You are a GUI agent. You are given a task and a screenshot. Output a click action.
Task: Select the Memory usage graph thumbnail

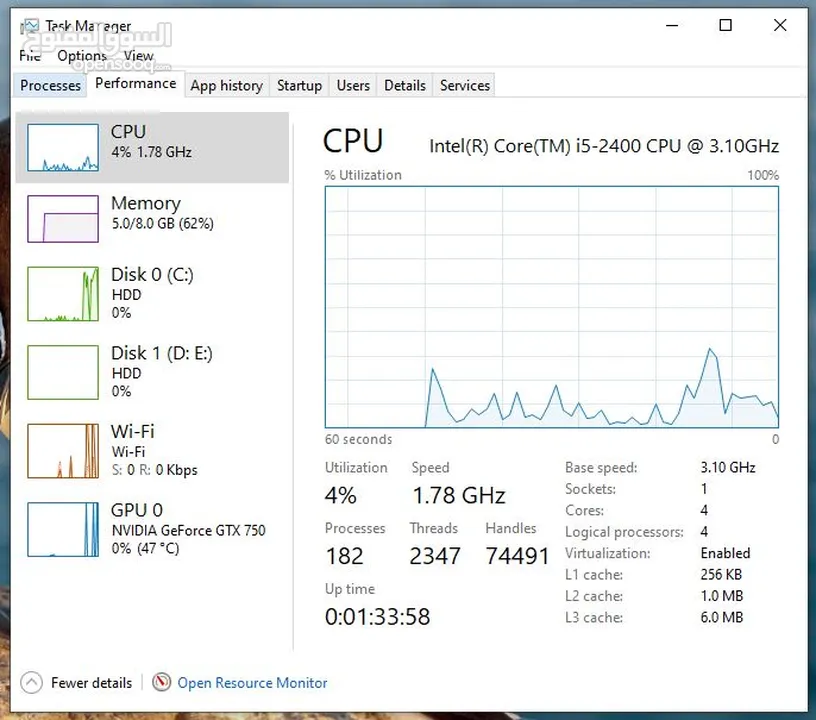coord(63,219)
